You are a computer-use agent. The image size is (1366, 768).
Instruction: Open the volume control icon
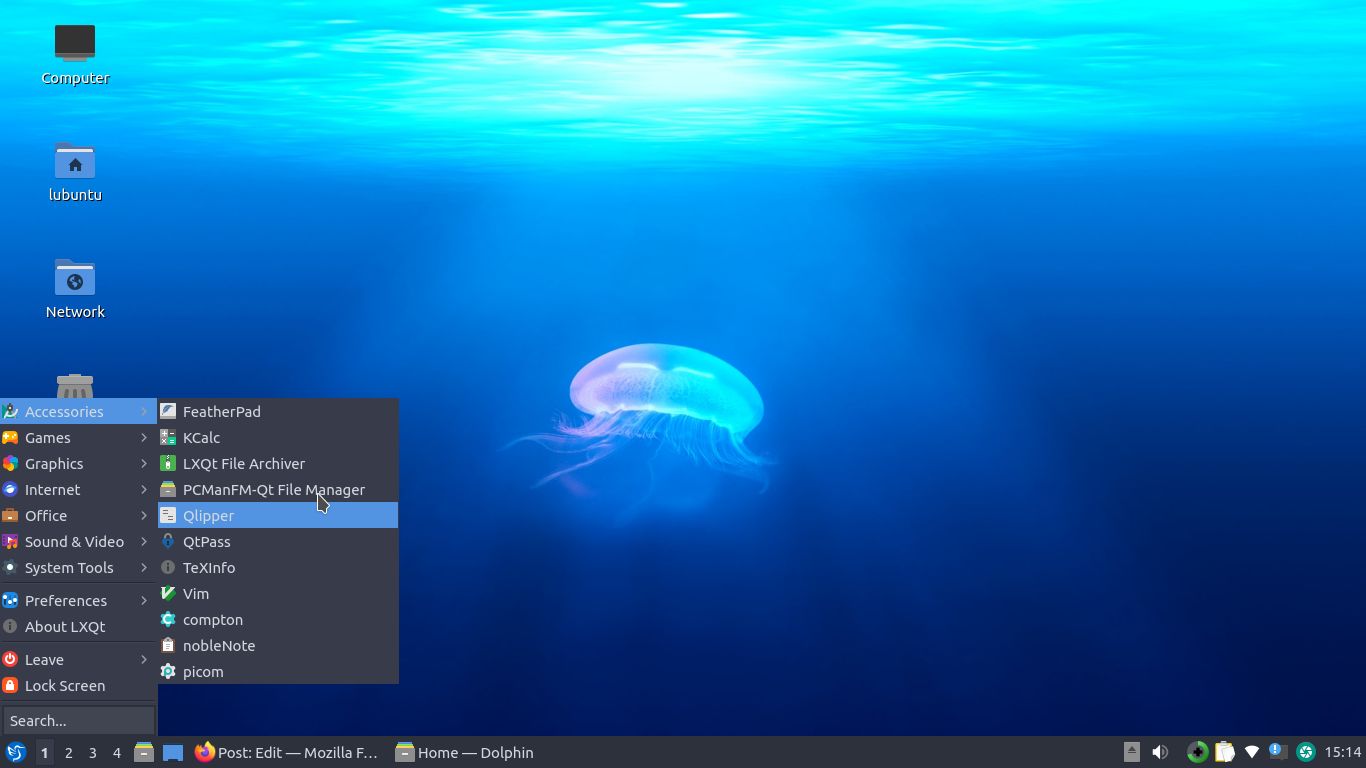coord(1160,752)
